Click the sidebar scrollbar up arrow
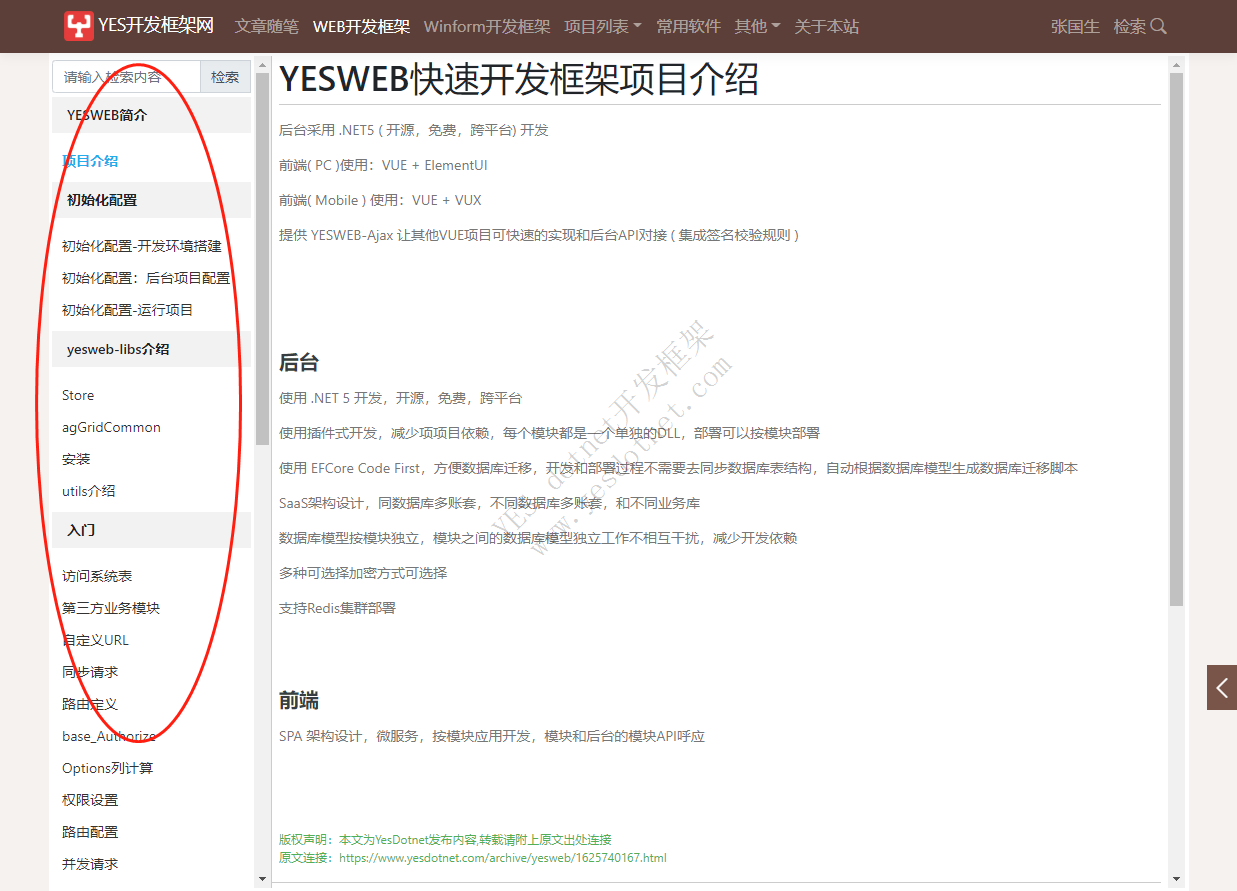The height and width of the screenshot is (891, 1237). (x=263, y=64)
